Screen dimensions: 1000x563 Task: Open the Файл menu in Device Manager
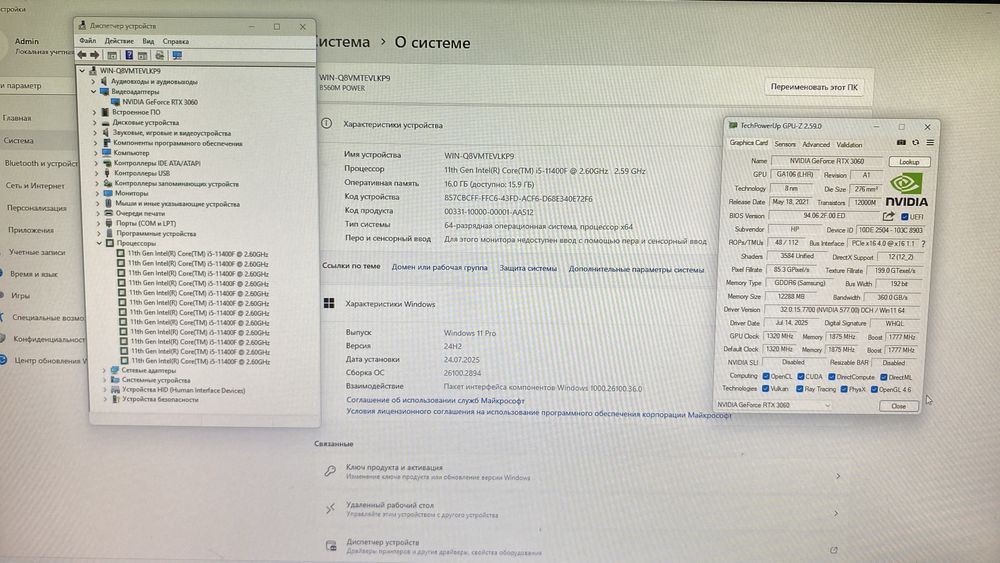click(x=87, y=41)
